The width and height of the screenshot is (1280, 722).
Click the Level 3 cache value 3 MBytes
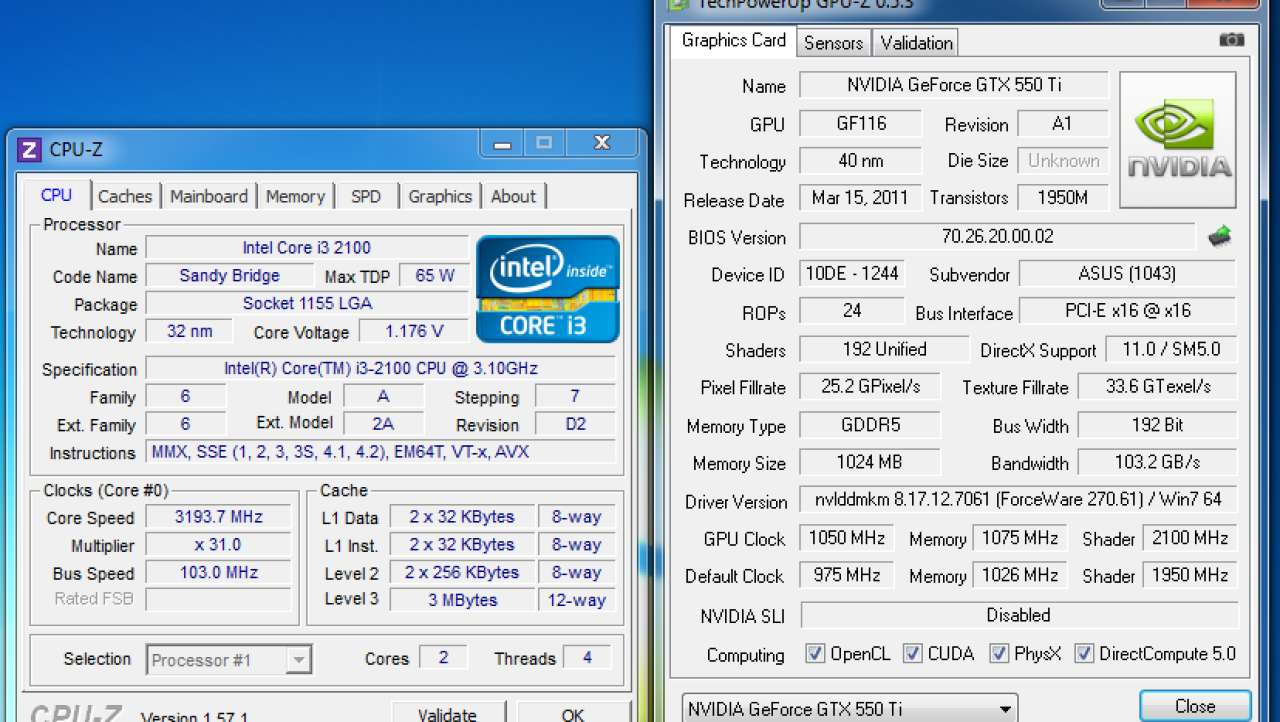pos(462,600)
